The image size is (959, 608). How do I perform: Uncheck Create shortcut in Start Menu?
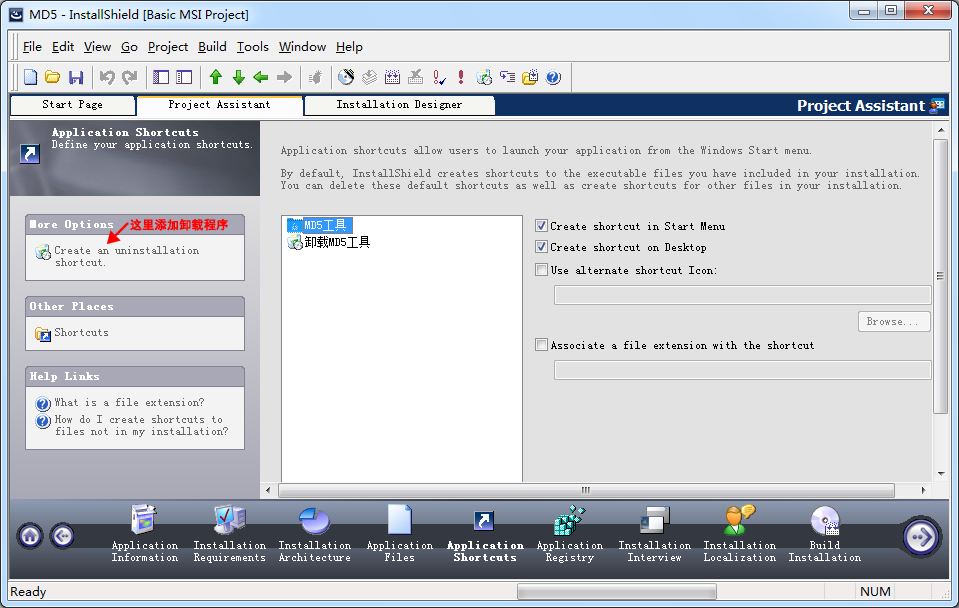click(x=541, y=226)
